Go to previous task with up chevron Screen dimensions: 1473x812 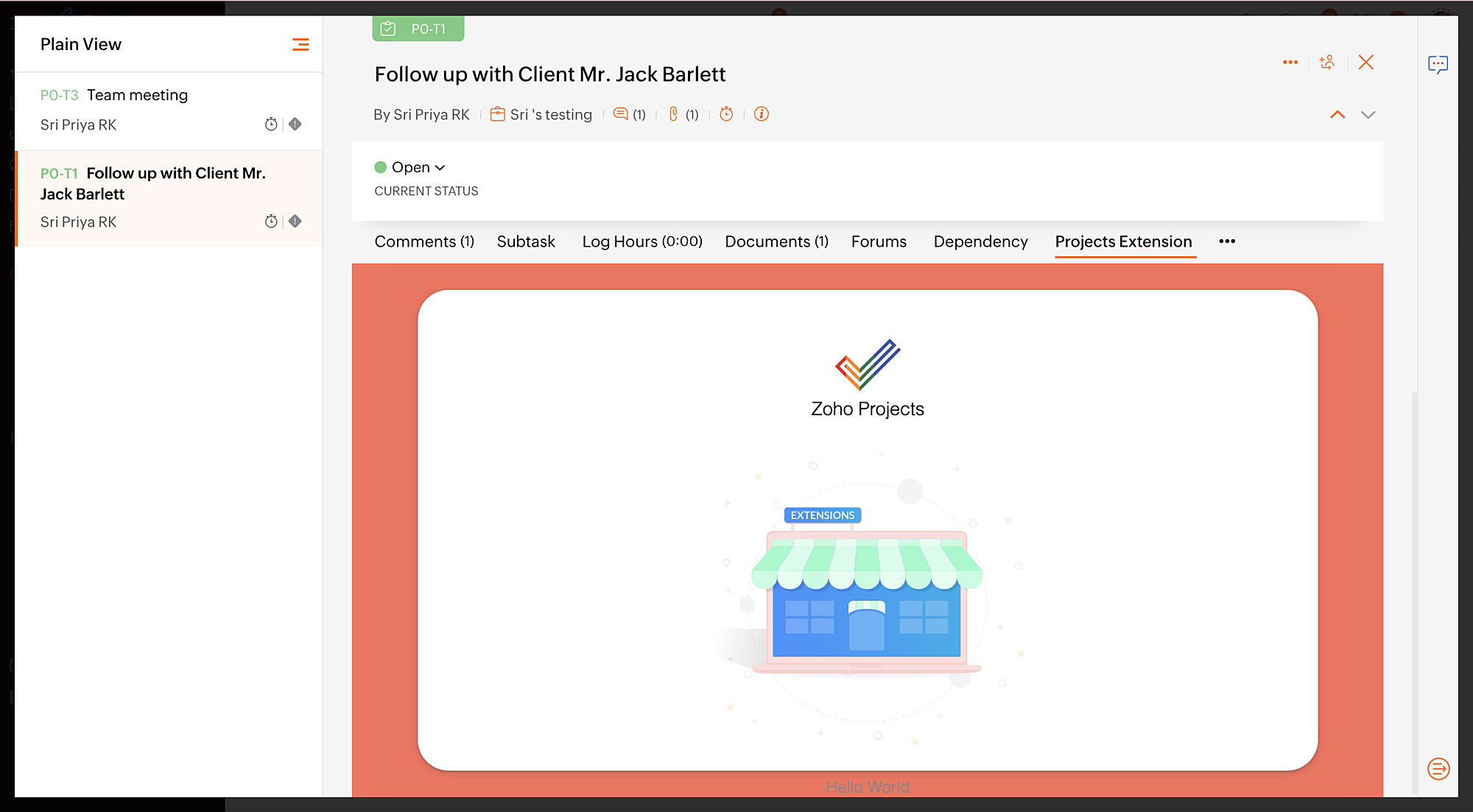tap(1337, 115)
